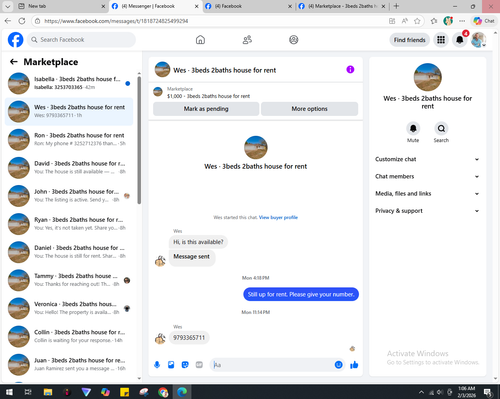The image size is (500, 399).
Task: Record a voice clip with microphone icon
Action: 157,365
